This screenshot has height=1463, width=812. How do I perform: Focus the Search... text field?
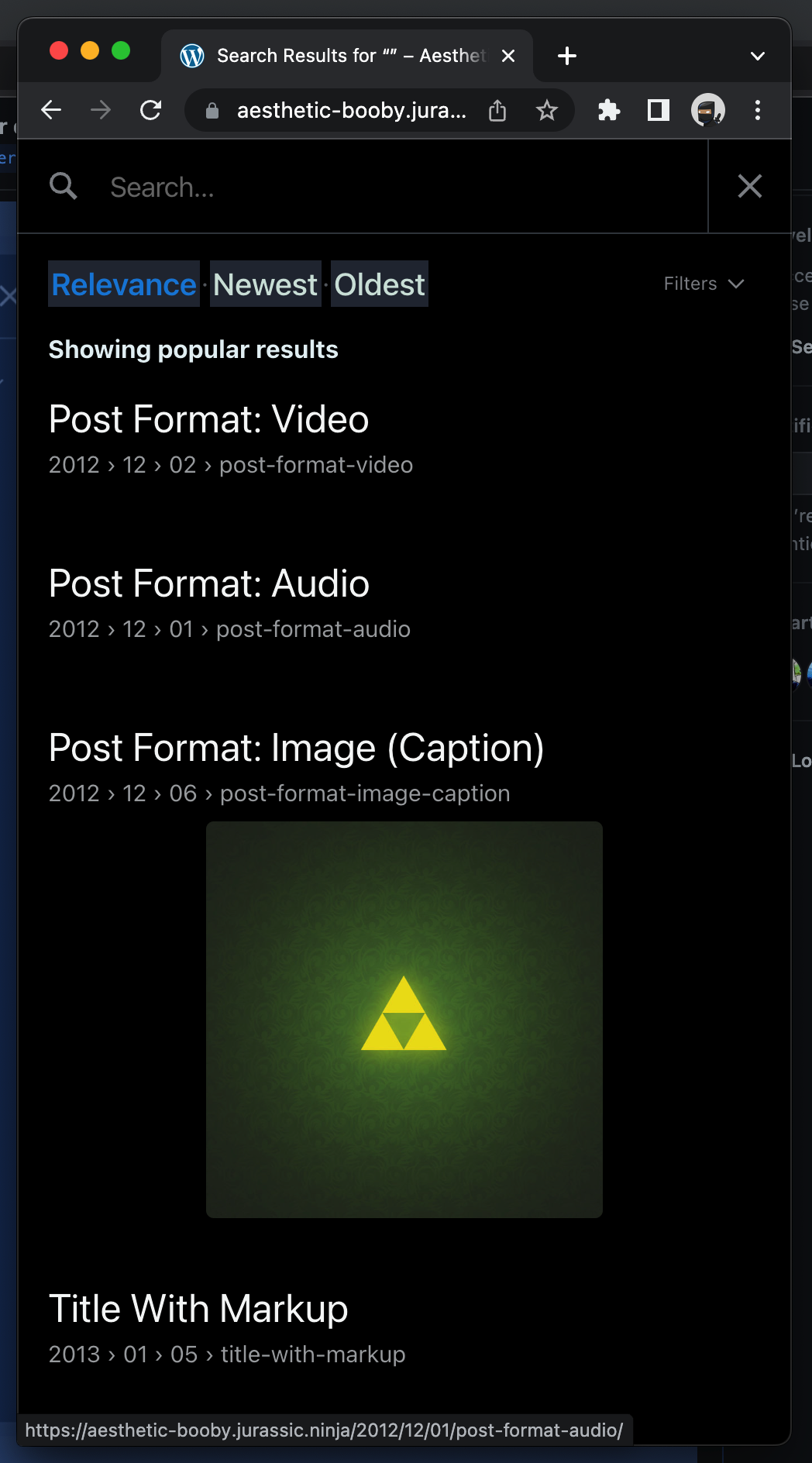tap(403, 187)
